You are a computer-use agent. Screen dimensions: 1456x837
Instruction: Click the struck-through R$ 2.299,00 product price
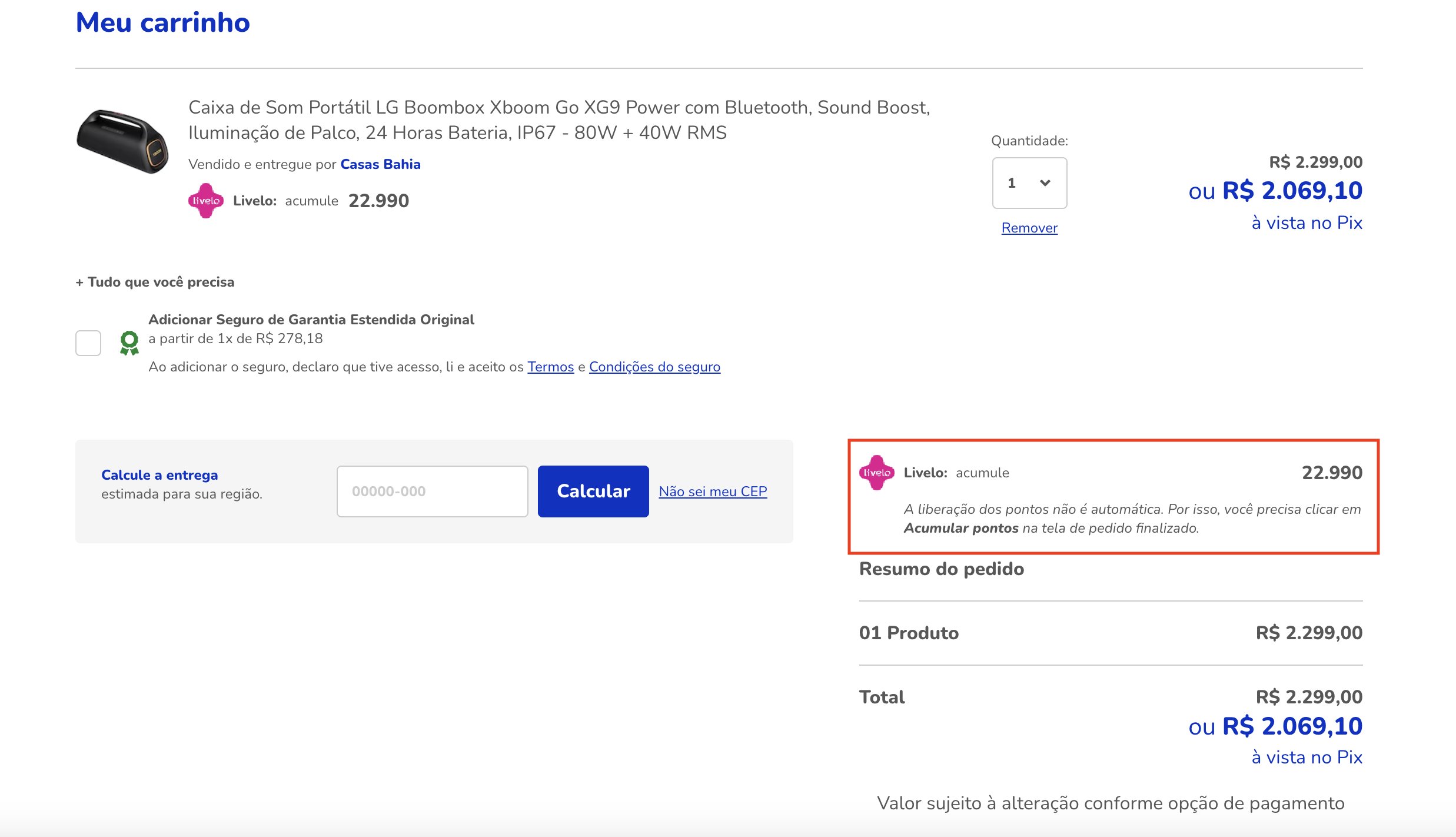coord(1316,162)
